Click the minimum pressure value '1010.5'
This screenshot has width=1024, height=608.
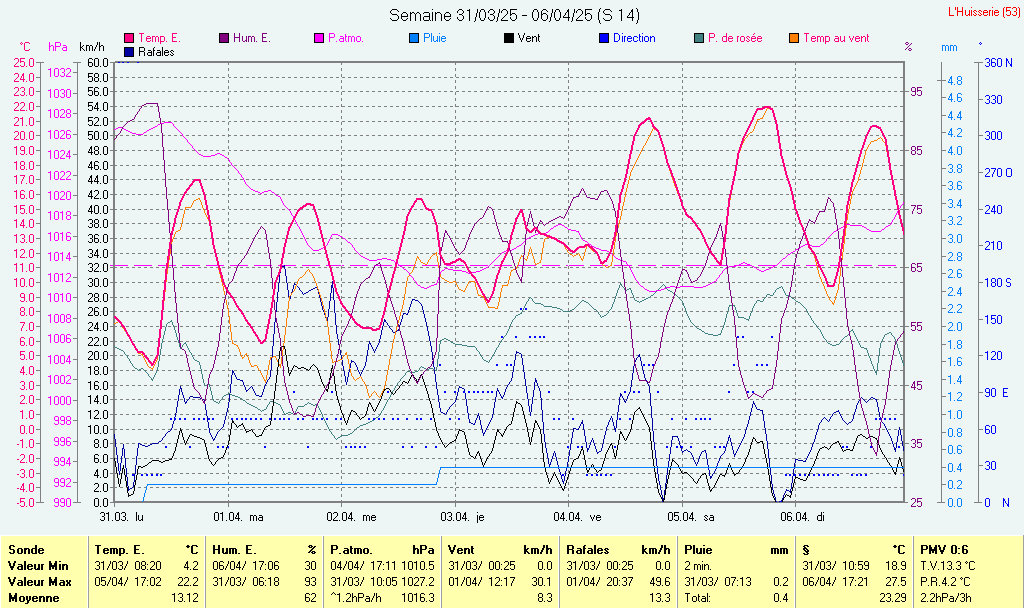(x=417, y=566)
